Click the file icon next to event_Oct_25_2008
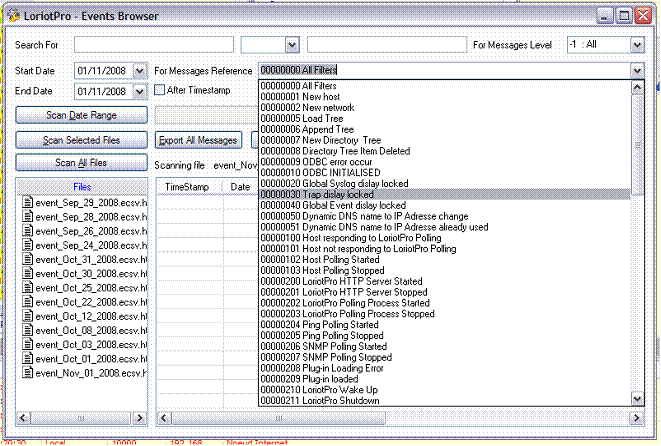 (x=27, y=287)
